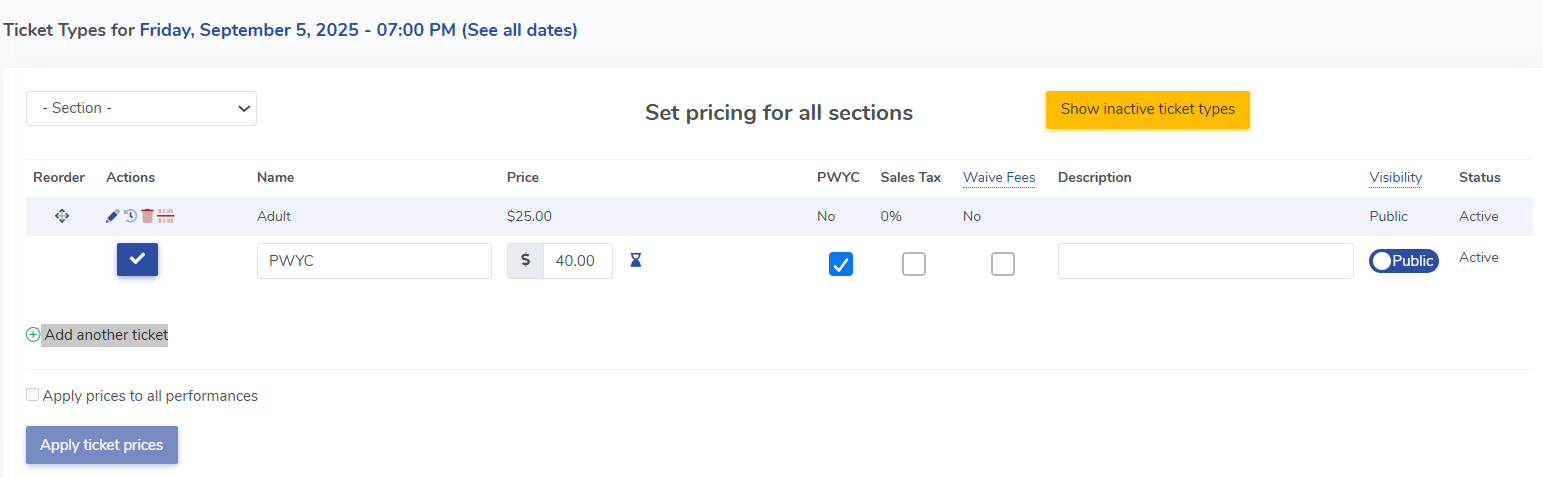
Task: Open the See all dates link
Action: (519, 30)
